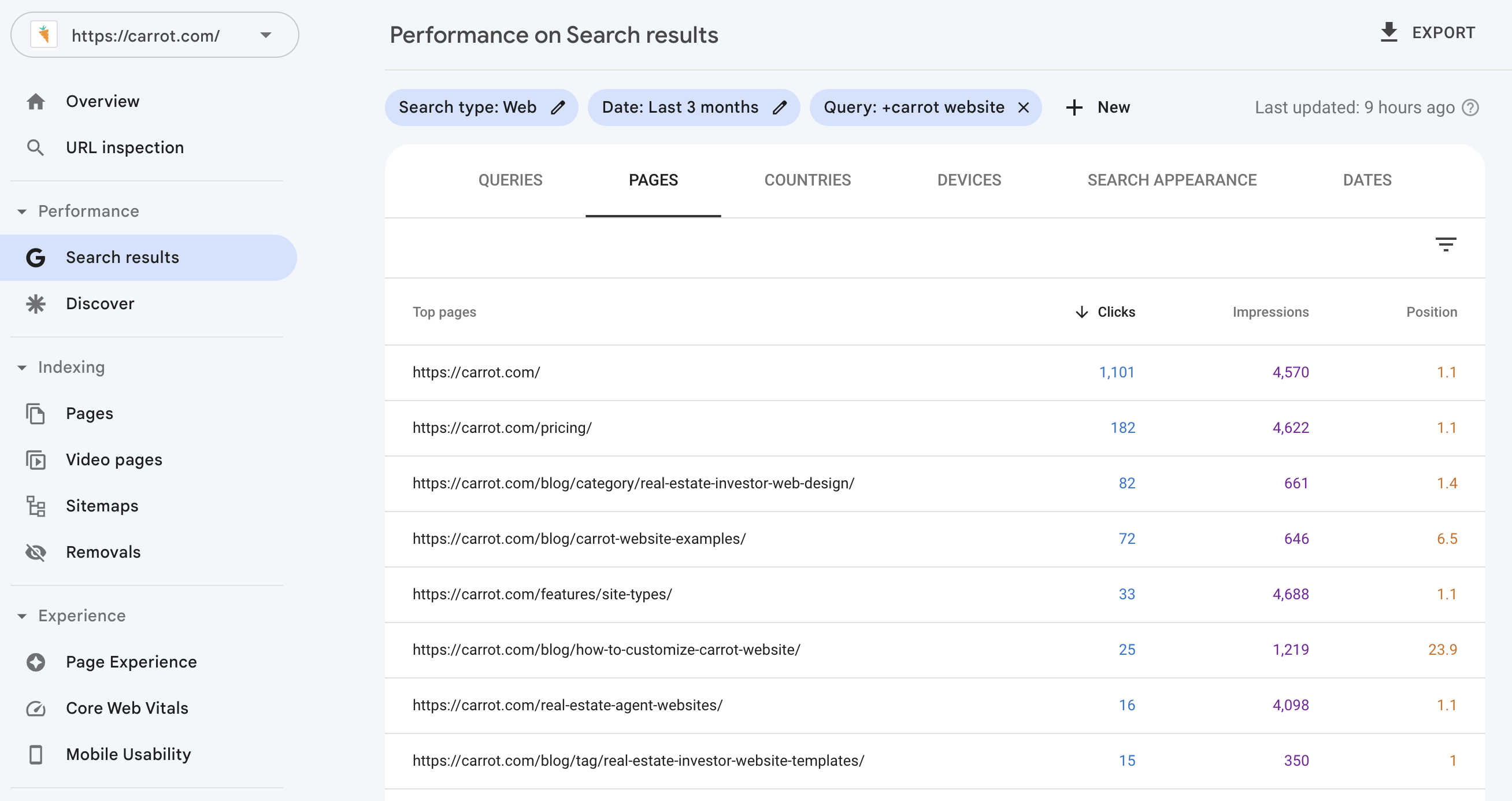Viewport: 1512px width, 801px height.
Task: Click the Pages indexing icon
Action: pos(36,414)
